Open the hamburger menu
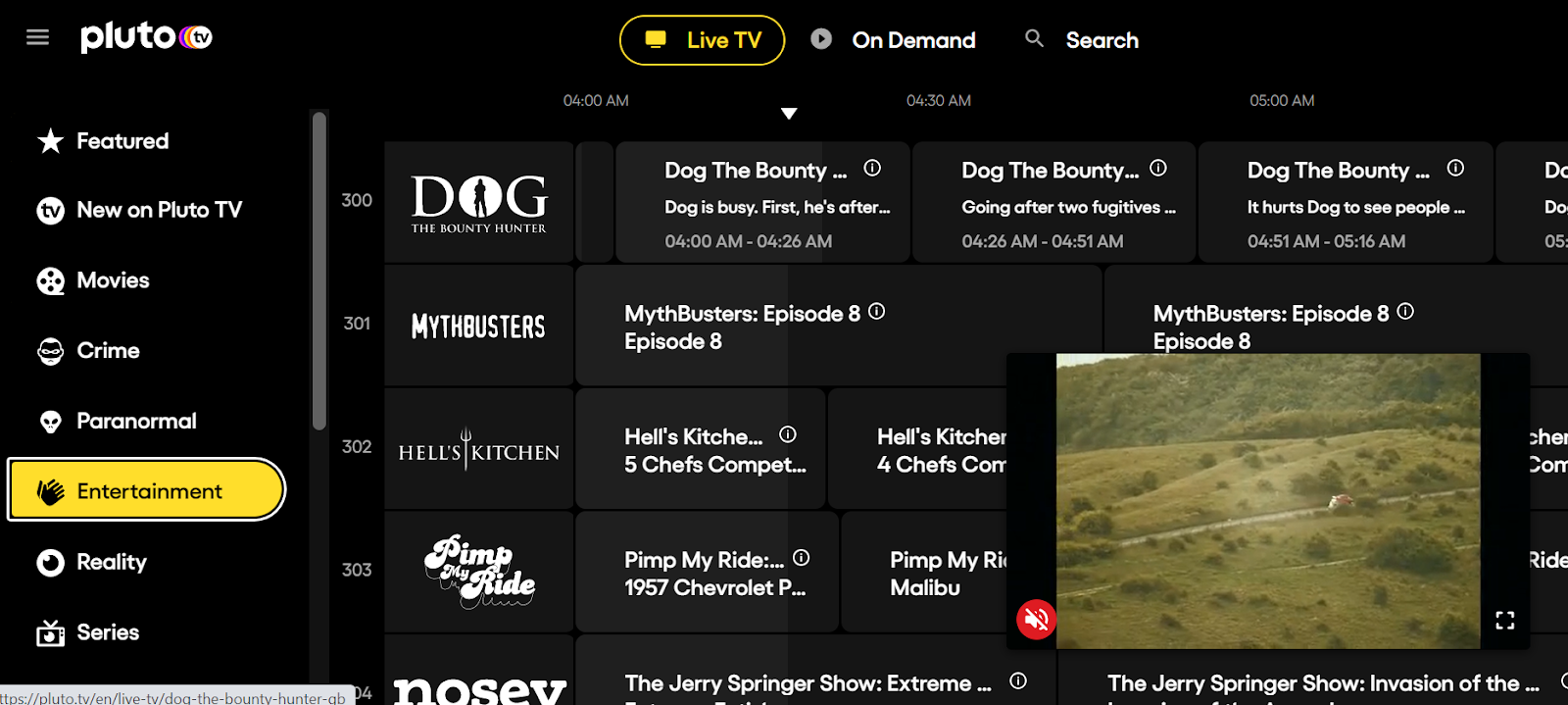The width and height of the screenshot is (1568, 705). (37, 37)
